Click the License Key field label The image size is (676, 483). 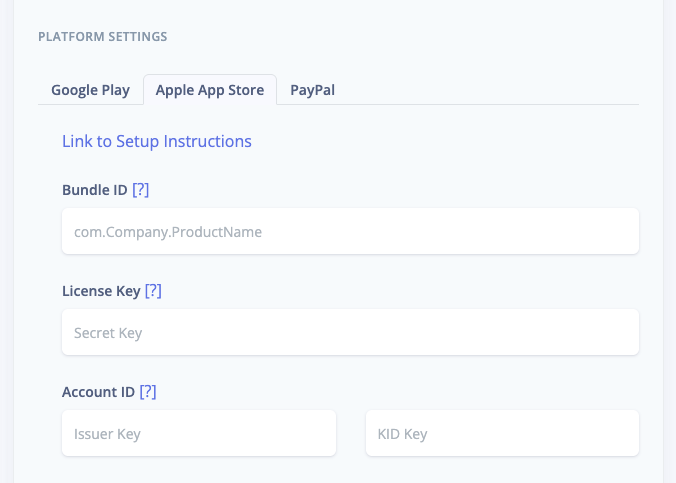[101, 290]
